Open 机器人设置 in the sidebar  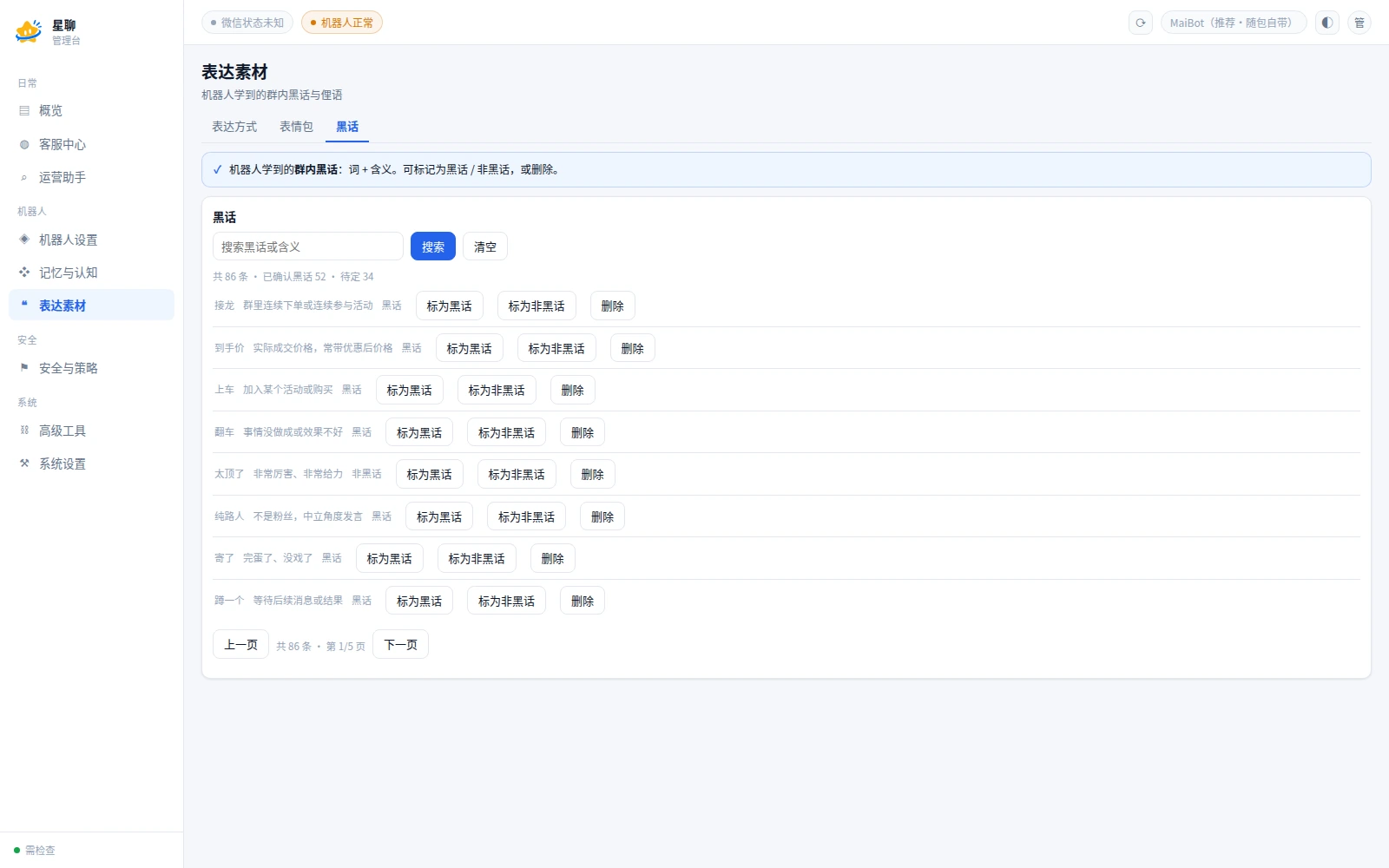coord(91,240)
